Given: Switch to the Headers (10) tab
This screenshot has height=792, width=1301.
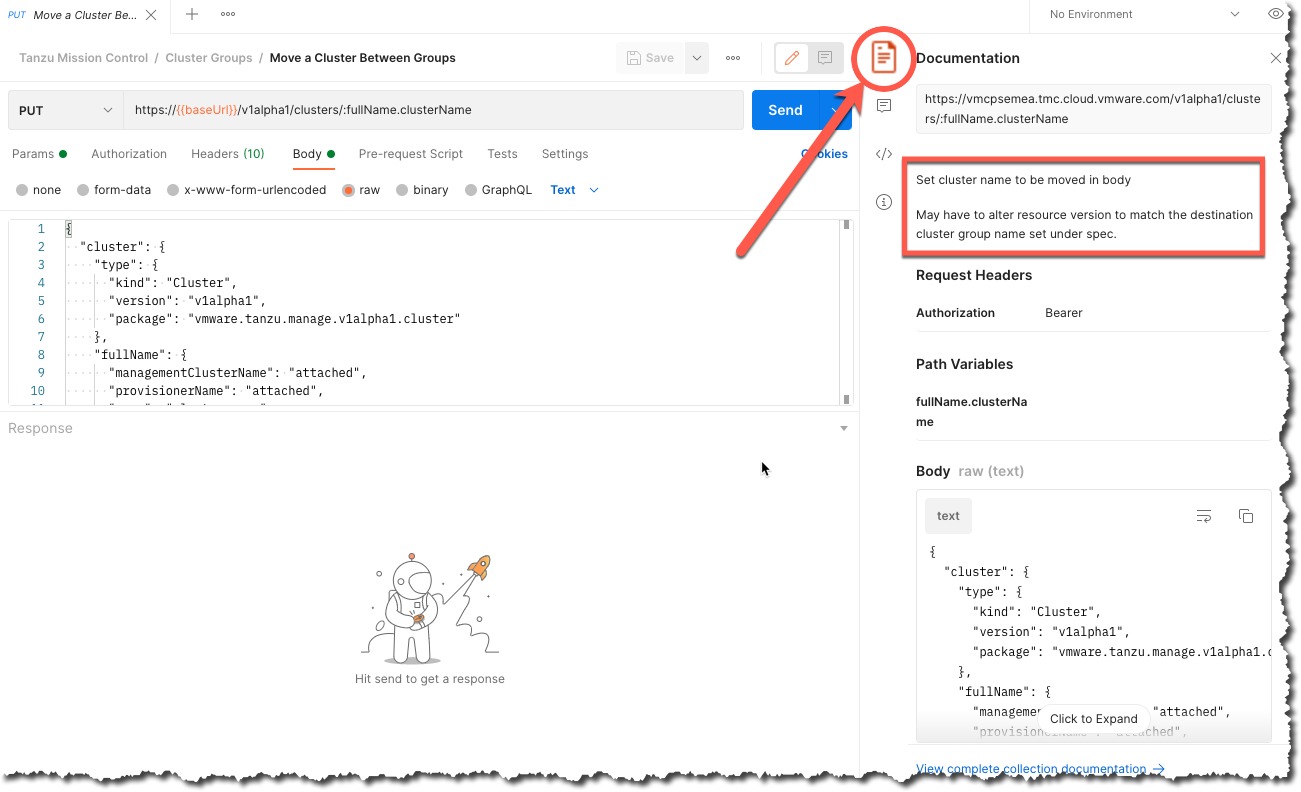Looking at the screenshot, I should (x=228, y=154).
